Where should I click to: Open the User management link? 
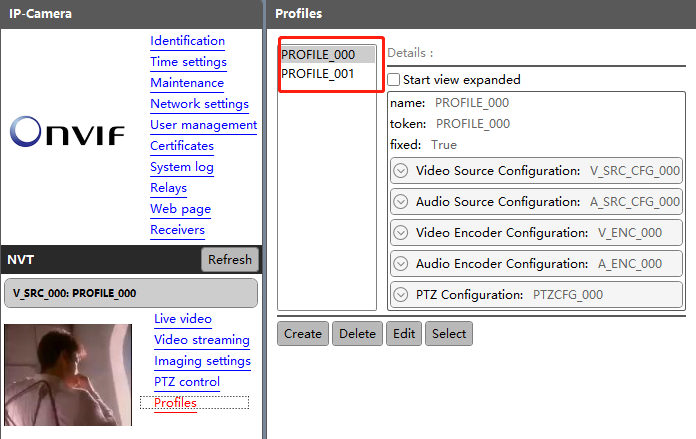point(203,125)
